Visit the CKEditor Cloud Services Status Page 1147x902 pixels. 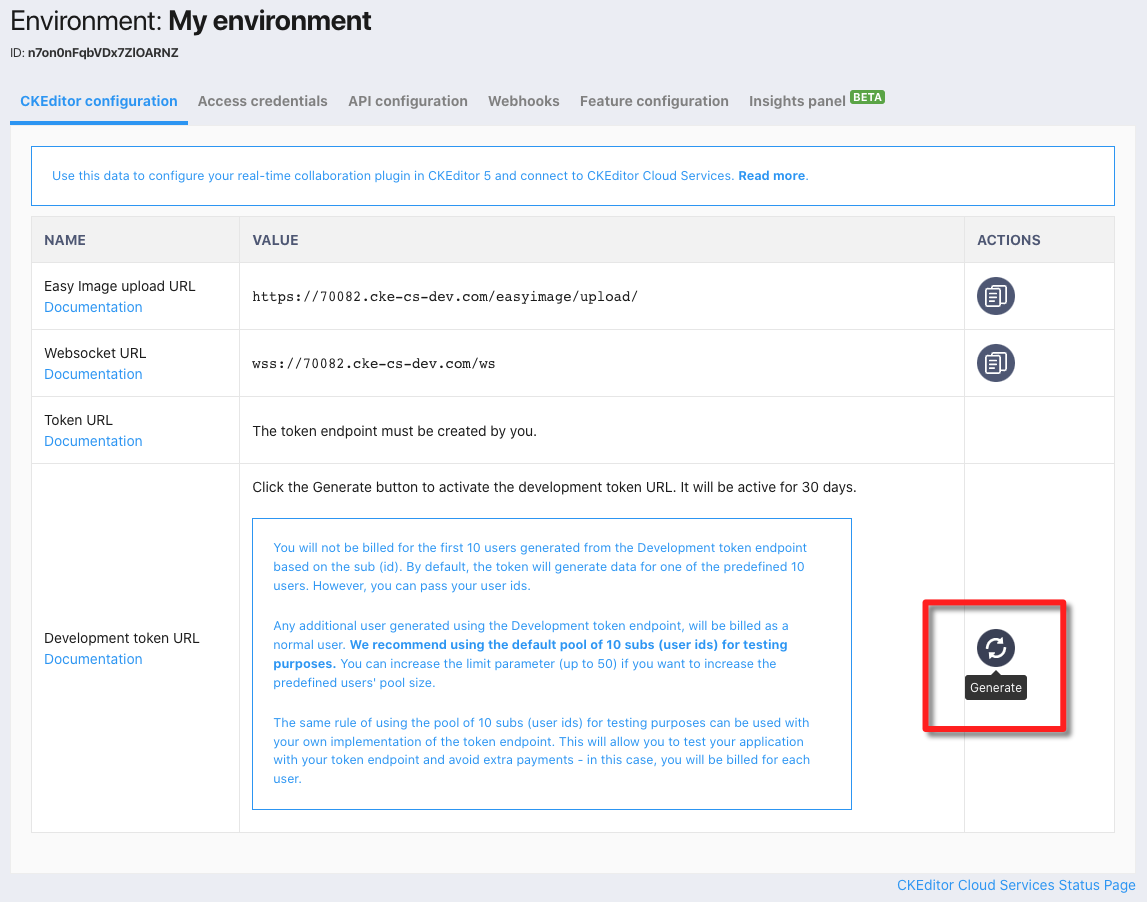[x=1016, y=885]
